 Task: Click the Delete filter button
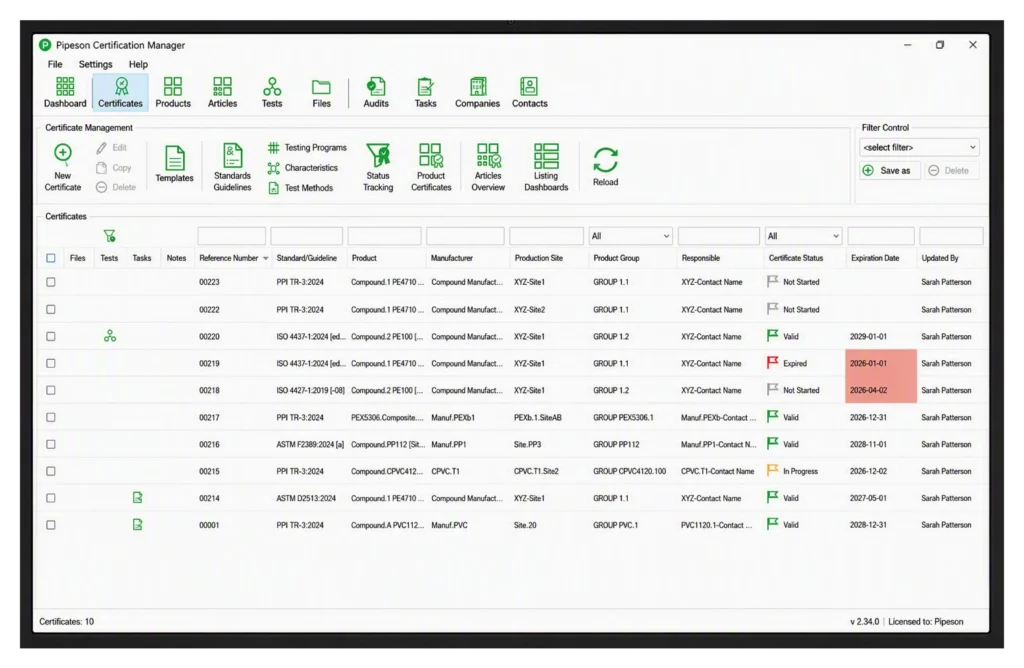[x=951, y=170]
